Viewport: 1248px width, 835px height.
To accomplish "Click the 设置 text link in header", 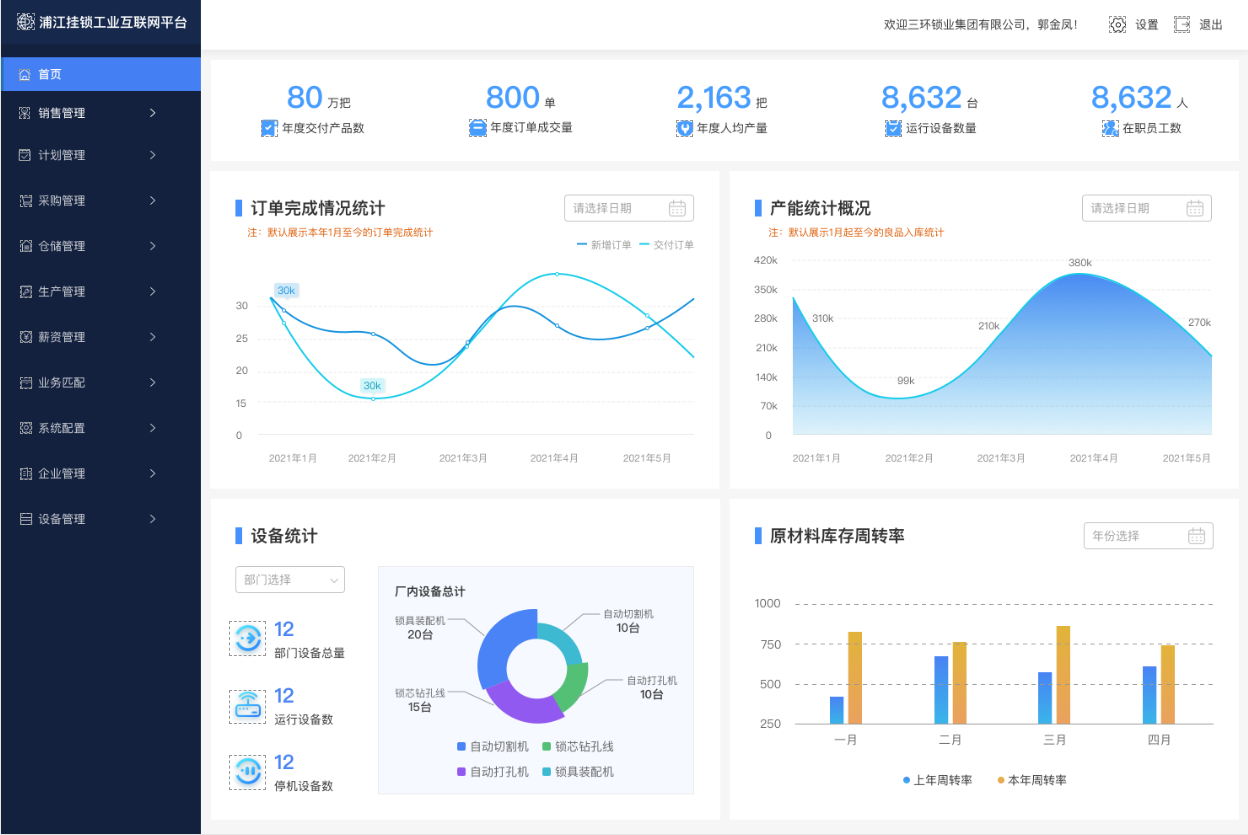I will [1146, 25].
